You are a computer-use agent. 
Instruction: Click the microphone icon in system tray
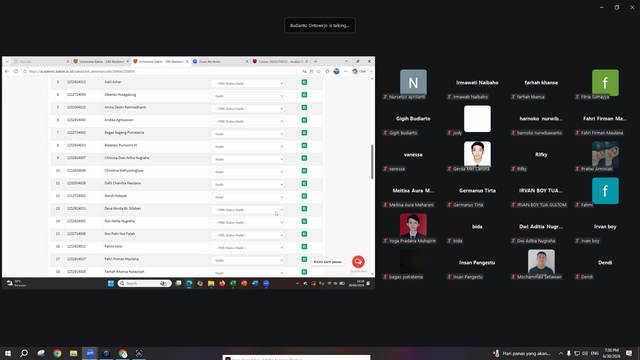click(569, 353)
